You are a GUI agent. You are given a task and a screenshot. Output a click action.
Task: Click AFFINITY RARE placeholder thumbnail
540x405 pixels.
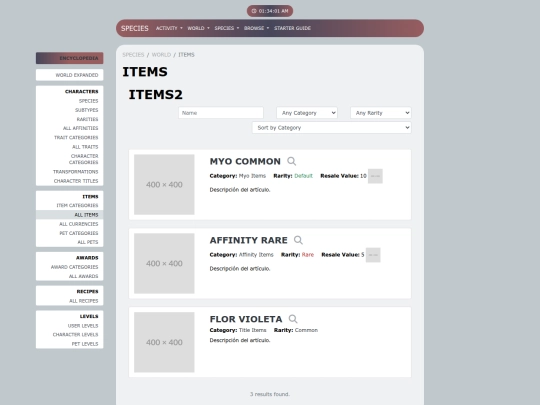tap(164, 263)
